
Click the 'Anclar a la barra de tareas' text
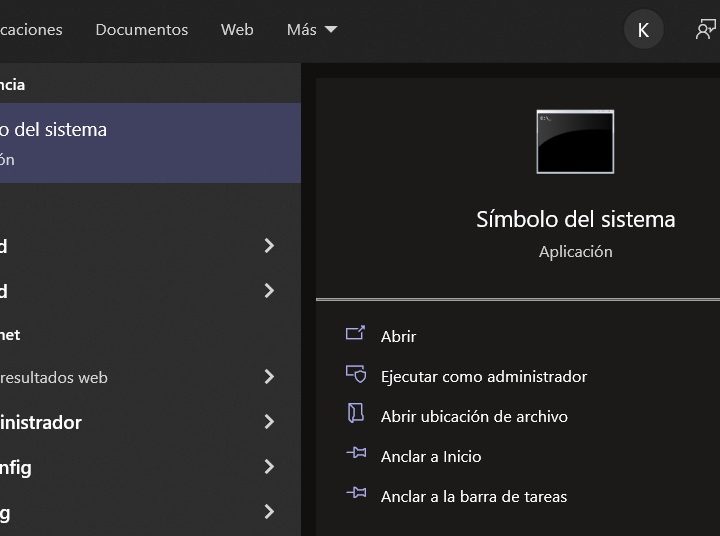(474, 496)
